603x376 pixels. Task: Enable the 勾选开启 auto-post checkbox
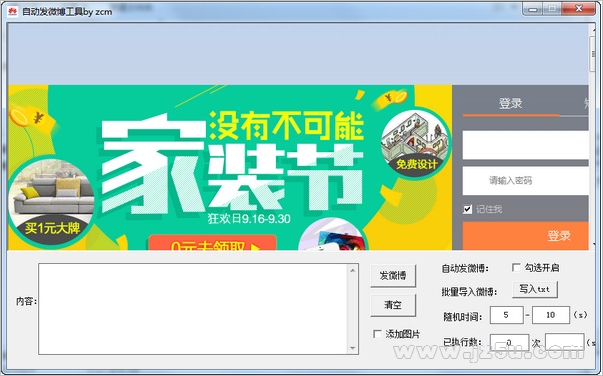[x=516, y=267]
